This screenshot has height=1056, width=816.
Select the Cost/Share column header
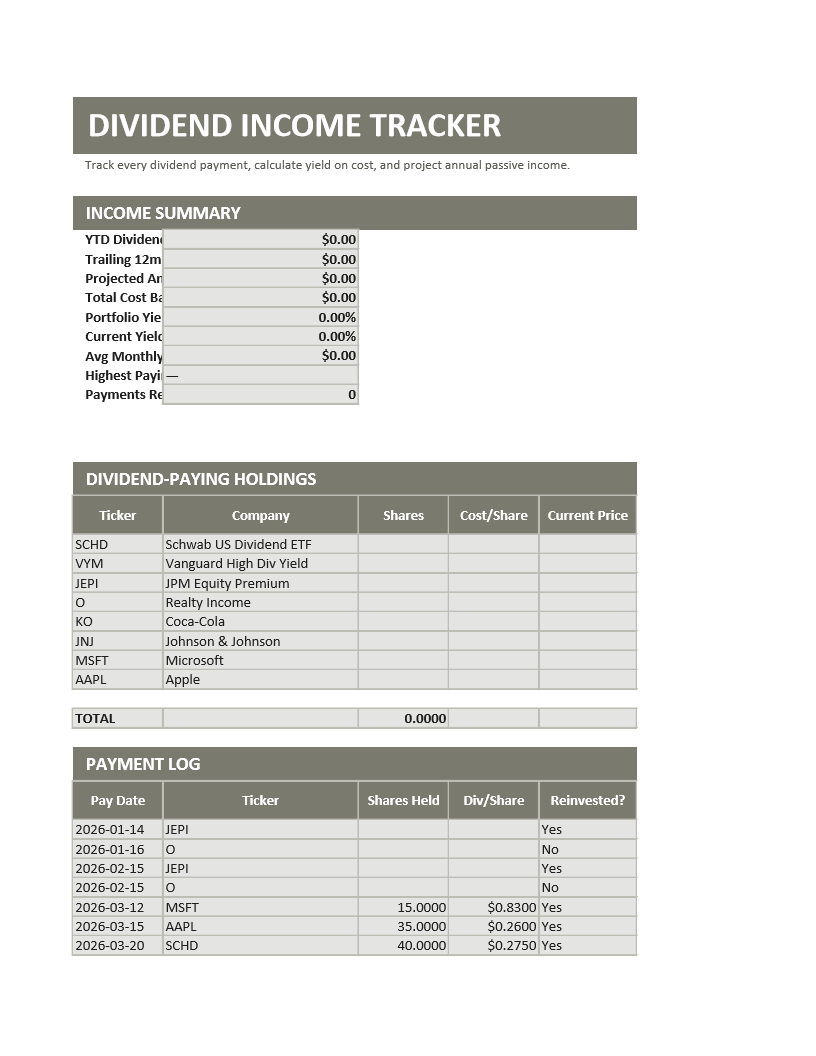pyautogui.click(x=494, y=515)
